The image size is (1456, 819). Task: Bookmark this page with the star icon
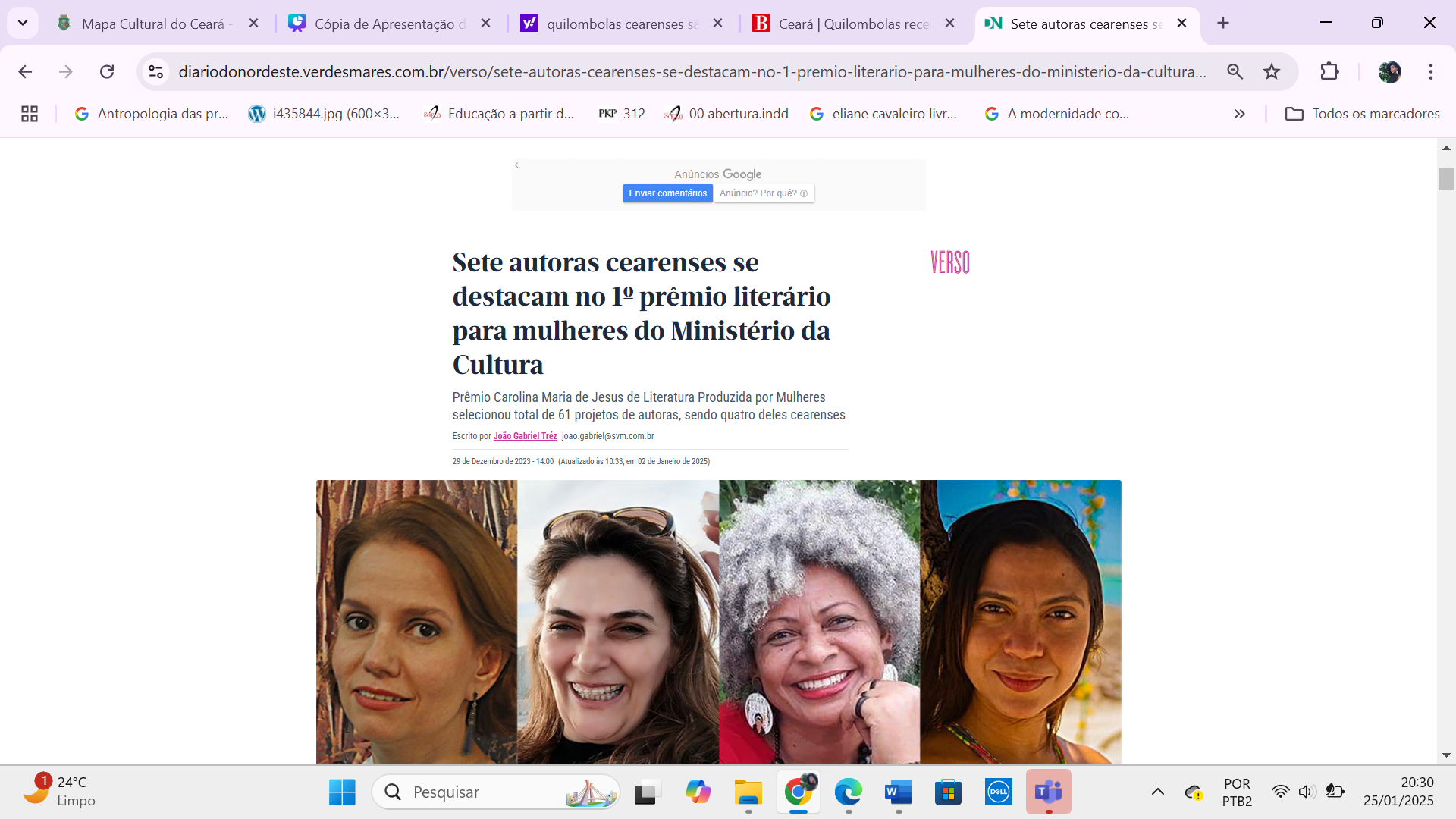[x=1272, y=71]
